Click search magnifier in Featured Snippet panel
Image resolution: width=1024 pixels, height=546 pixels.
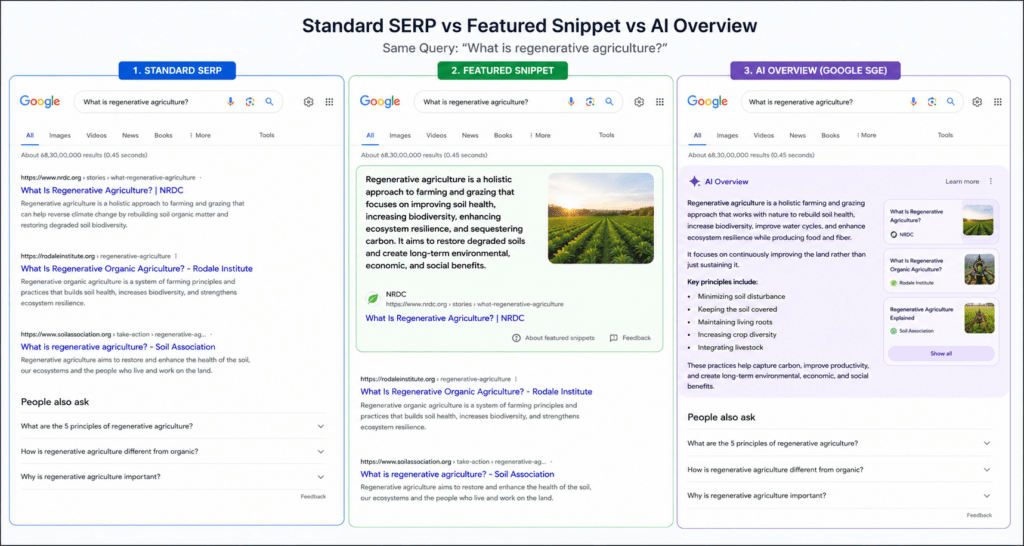click(609, 102)
